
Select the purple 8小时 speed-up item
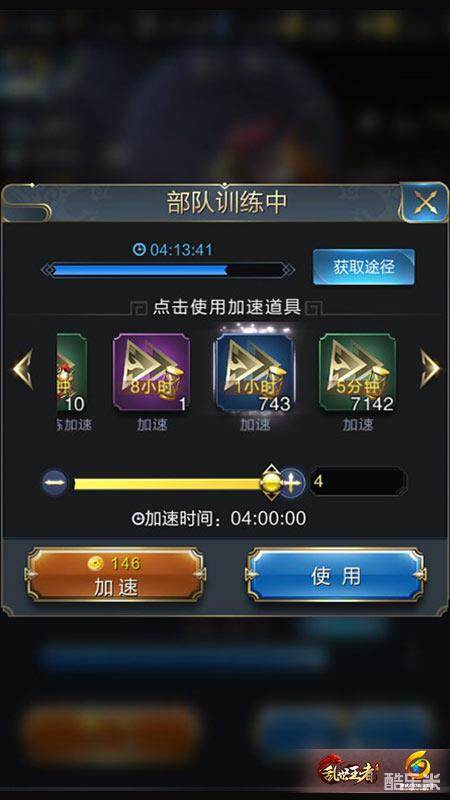(151, 372)
